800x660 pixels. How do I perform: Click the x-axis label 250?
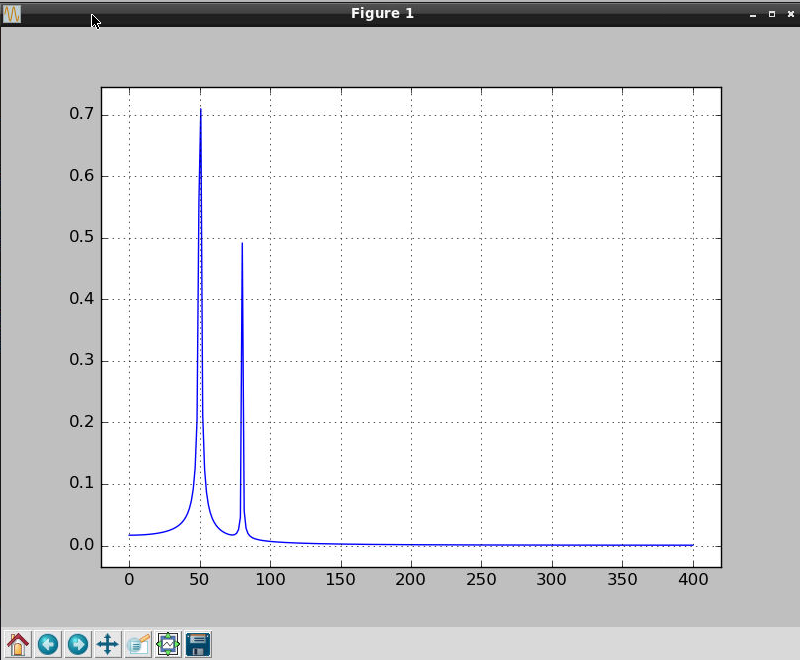[481, 579]
